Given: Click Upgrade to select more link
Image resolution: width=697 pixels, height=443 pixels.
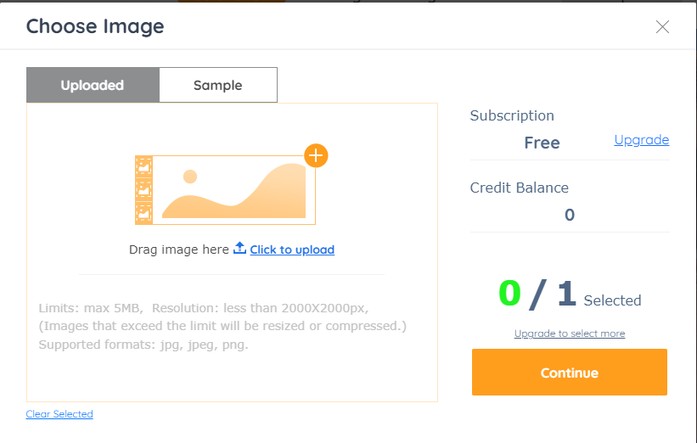Looking at the screenshot, I should (x=569, y=334).
